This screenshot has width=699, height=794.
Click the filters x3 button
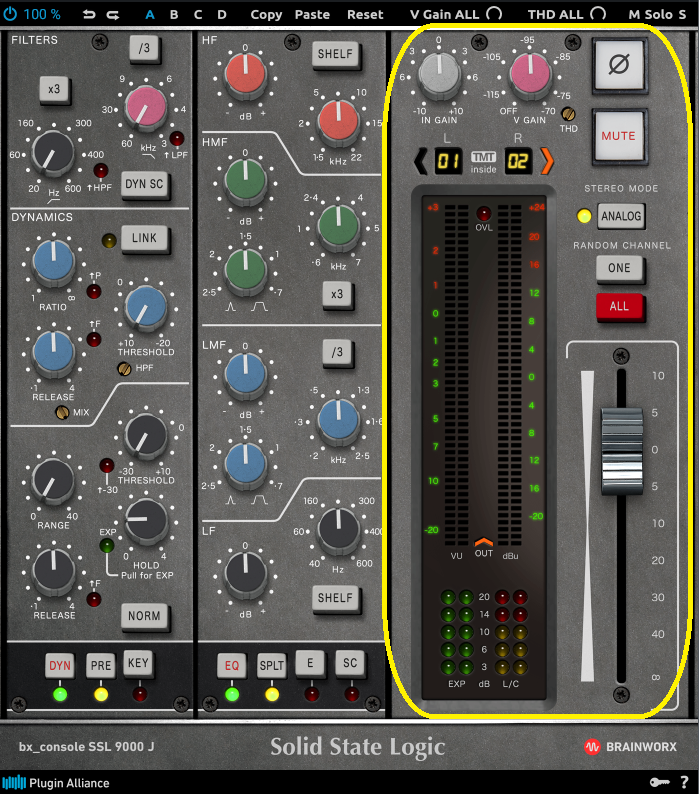pyautogui.click(x=54, y=89)
